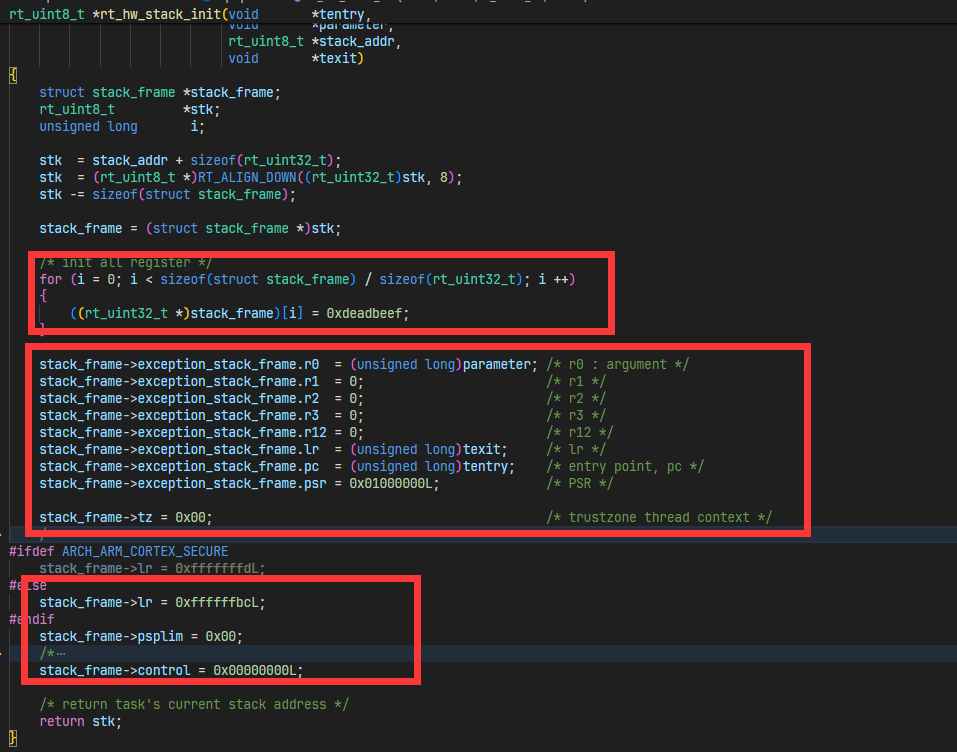Click the 'for' loop keyword
This screenshot has width=957, height=752.
click(x=51, y=279)
